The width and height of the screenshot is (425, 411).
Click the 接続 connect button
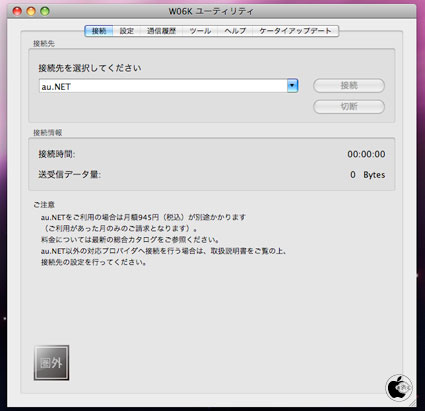349,86
